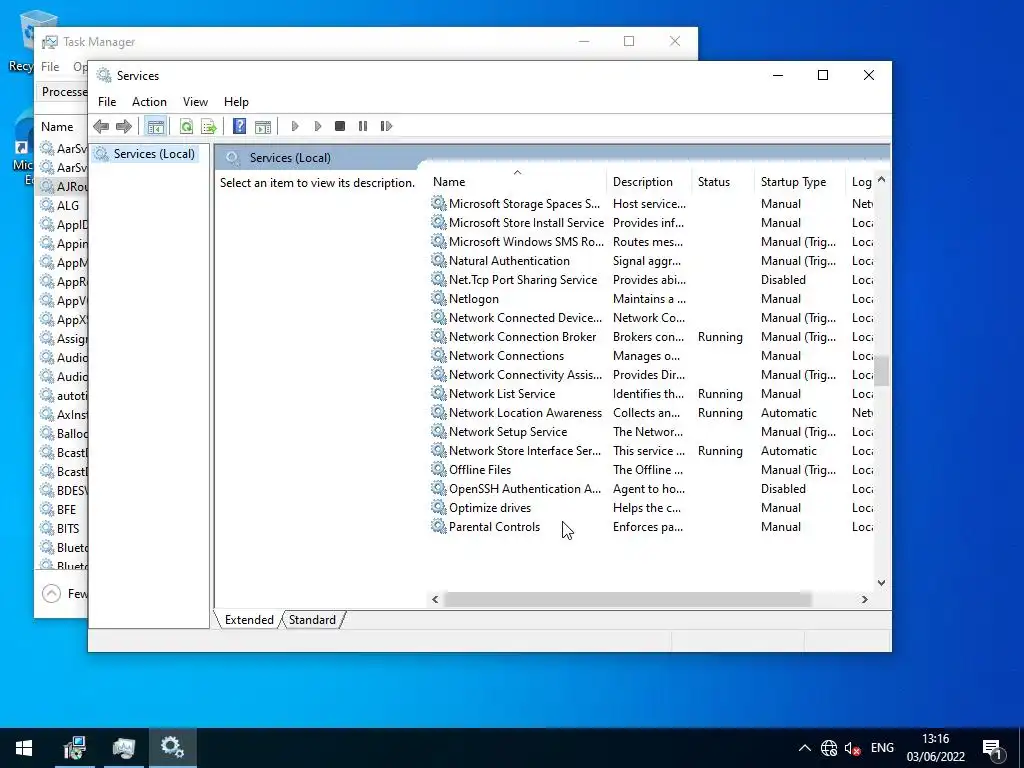Click the Forward arrow in Services toolbar
Screen dimensions: 1024x768
(123, 126)
